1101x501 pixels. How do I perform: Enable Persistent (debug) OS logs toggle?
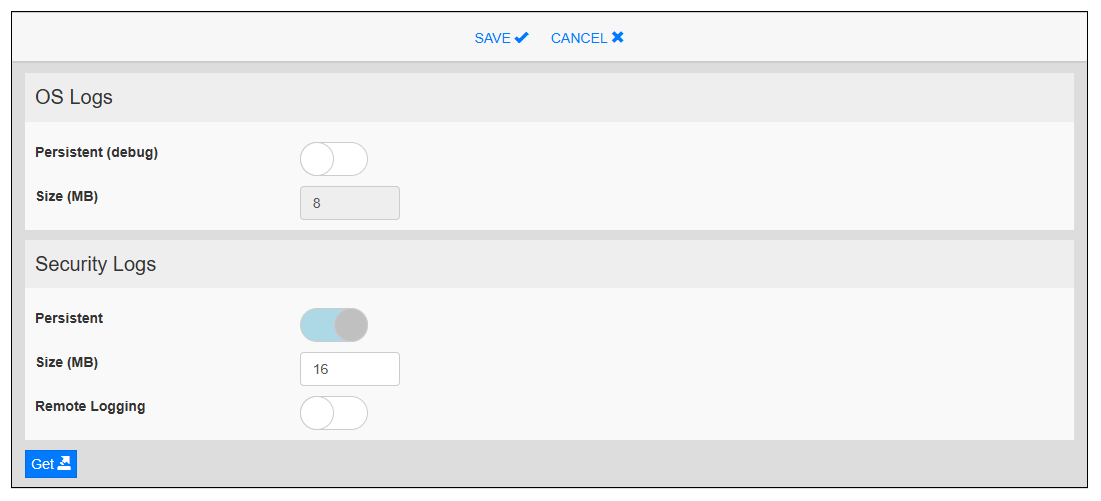334,159
